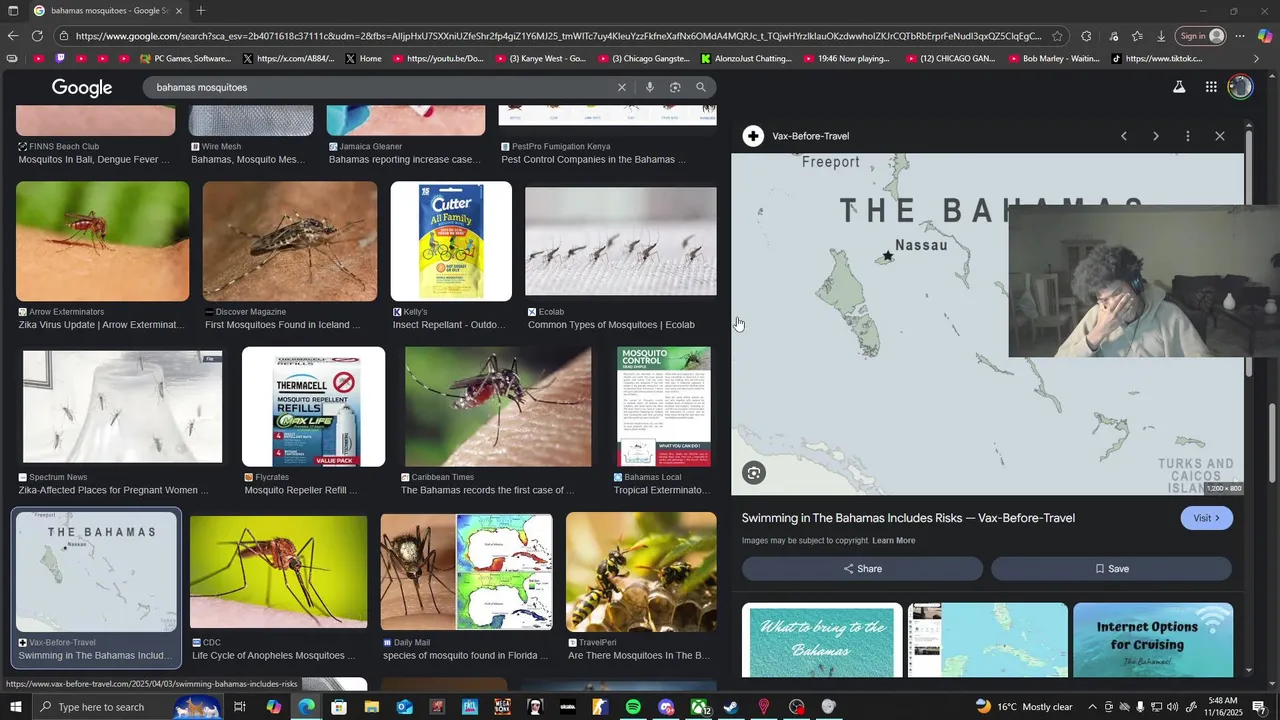This screenshot has height=720, width=1280.
Task: Open Discover Magazine Iceland mosquito image
Action: 290,241
